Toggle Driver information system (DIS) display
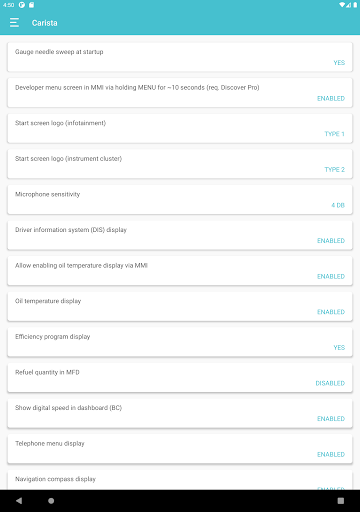Viewport: 360px width, 512px height. coord(180,235)
